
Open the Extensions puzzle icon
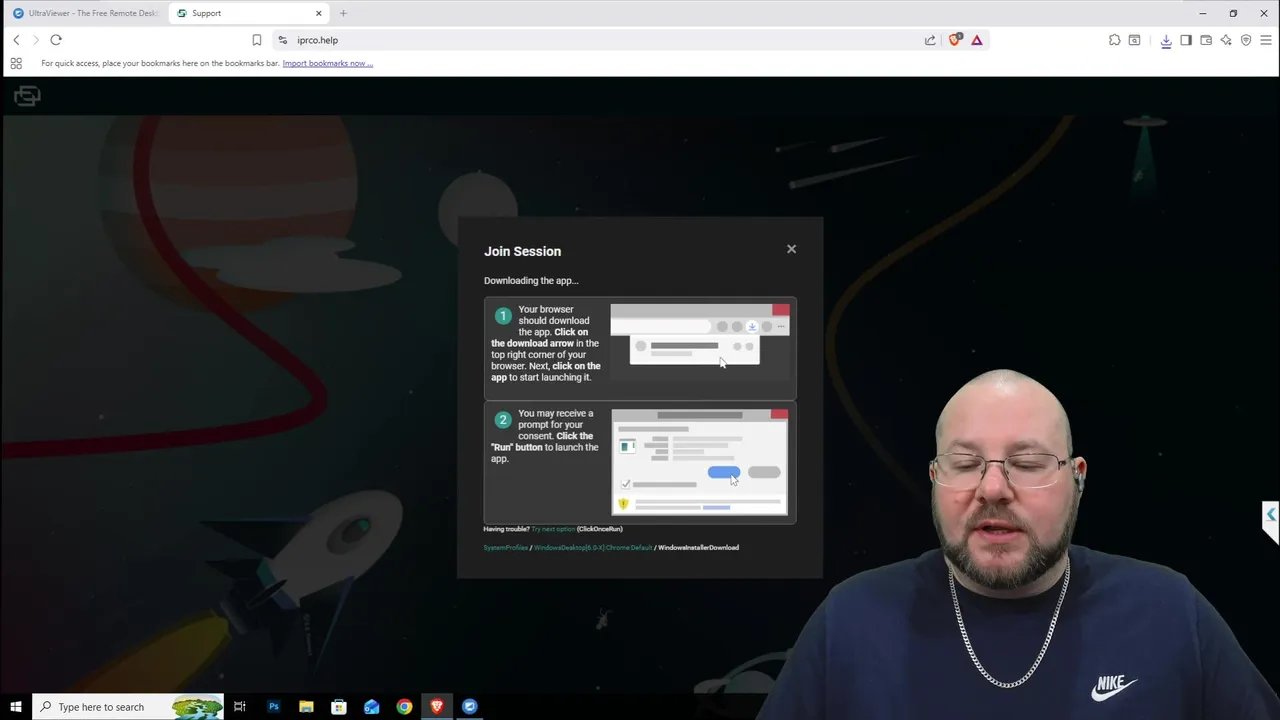coord(1115,40)
